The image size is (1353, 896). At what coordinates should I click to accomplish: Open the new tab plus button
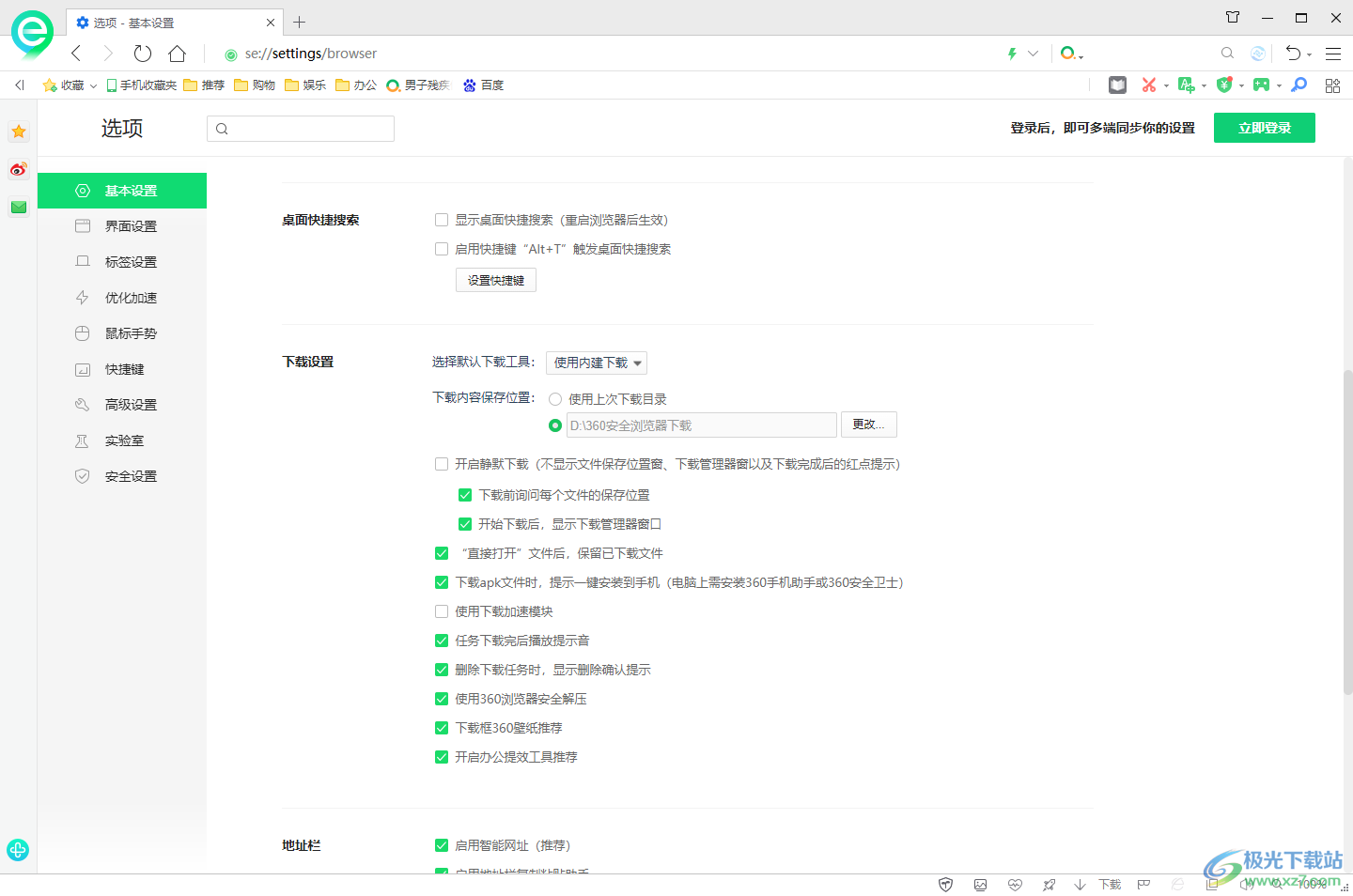[299, 22]
